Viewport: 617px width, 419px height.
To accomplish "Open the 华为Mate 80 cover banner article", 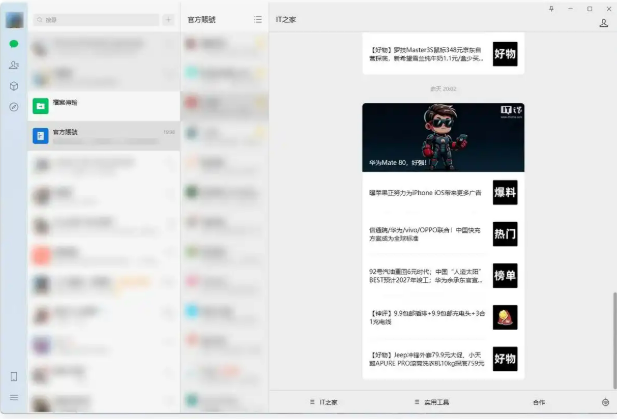I will (443, 137).
